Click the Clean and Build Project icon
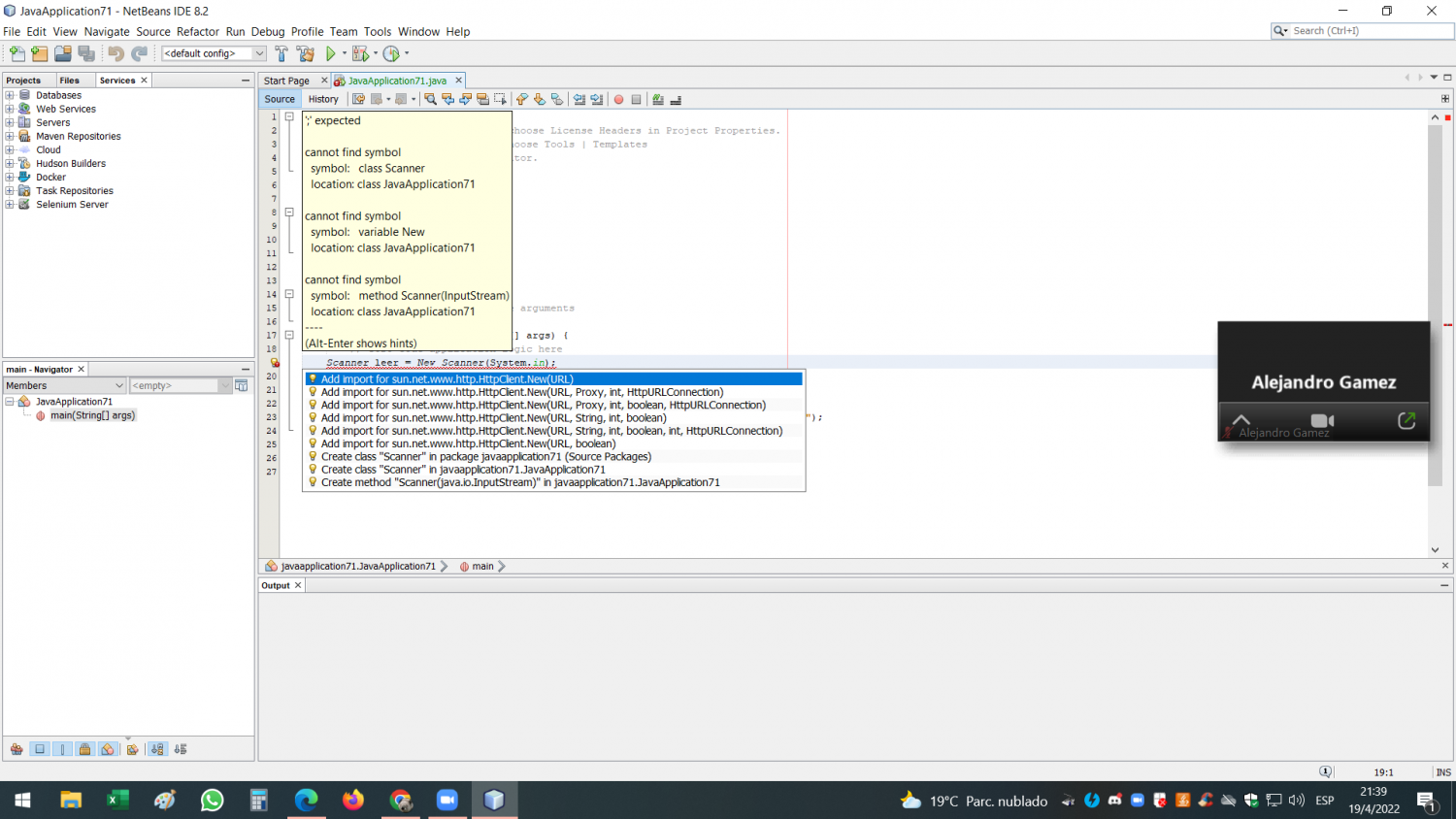This screenshot has height=819, width=1456. point(305,53)
